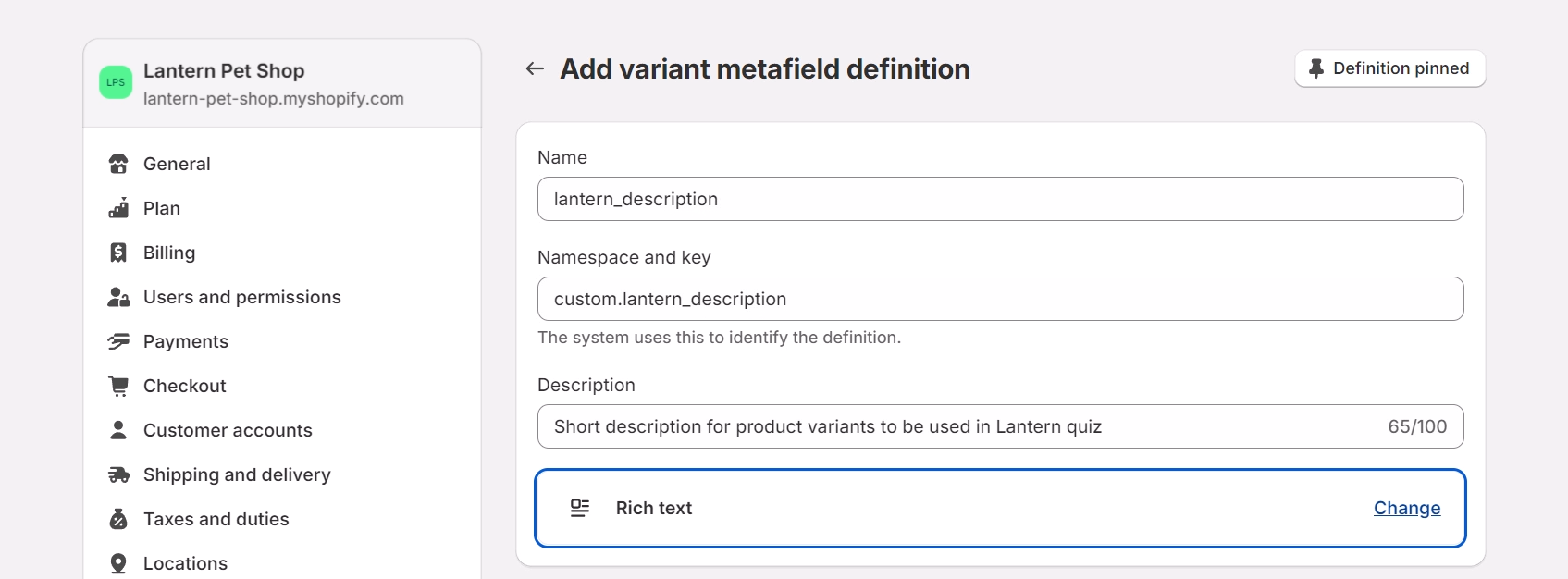Click the pin icon in Definition pinned

tap(1316, 68)
